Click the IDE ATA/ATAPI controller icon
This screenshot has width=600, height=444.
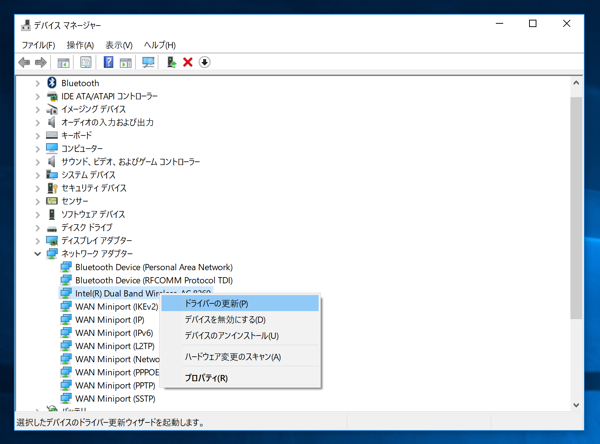(x=52, y=96)
